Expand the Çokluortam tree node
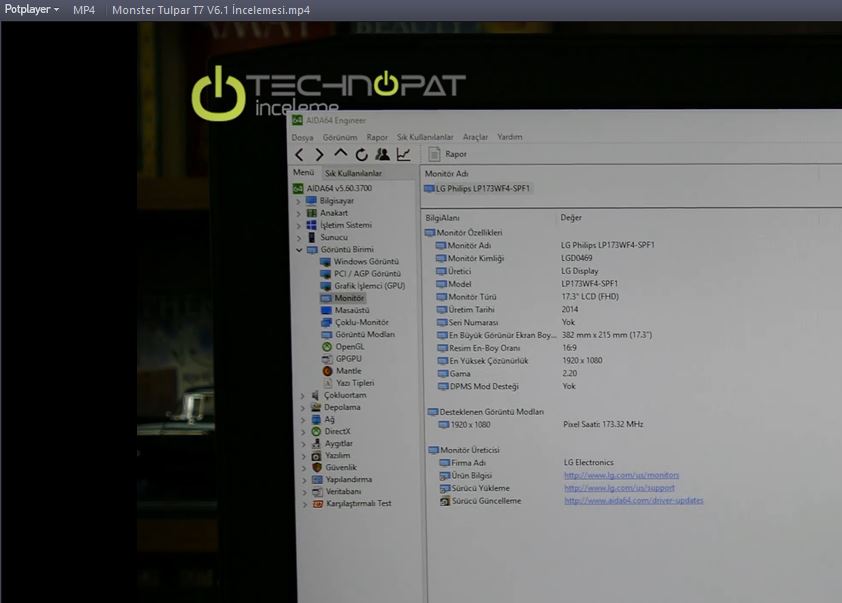842x603 pixels. pyautogui.click(x=302, y=396)
